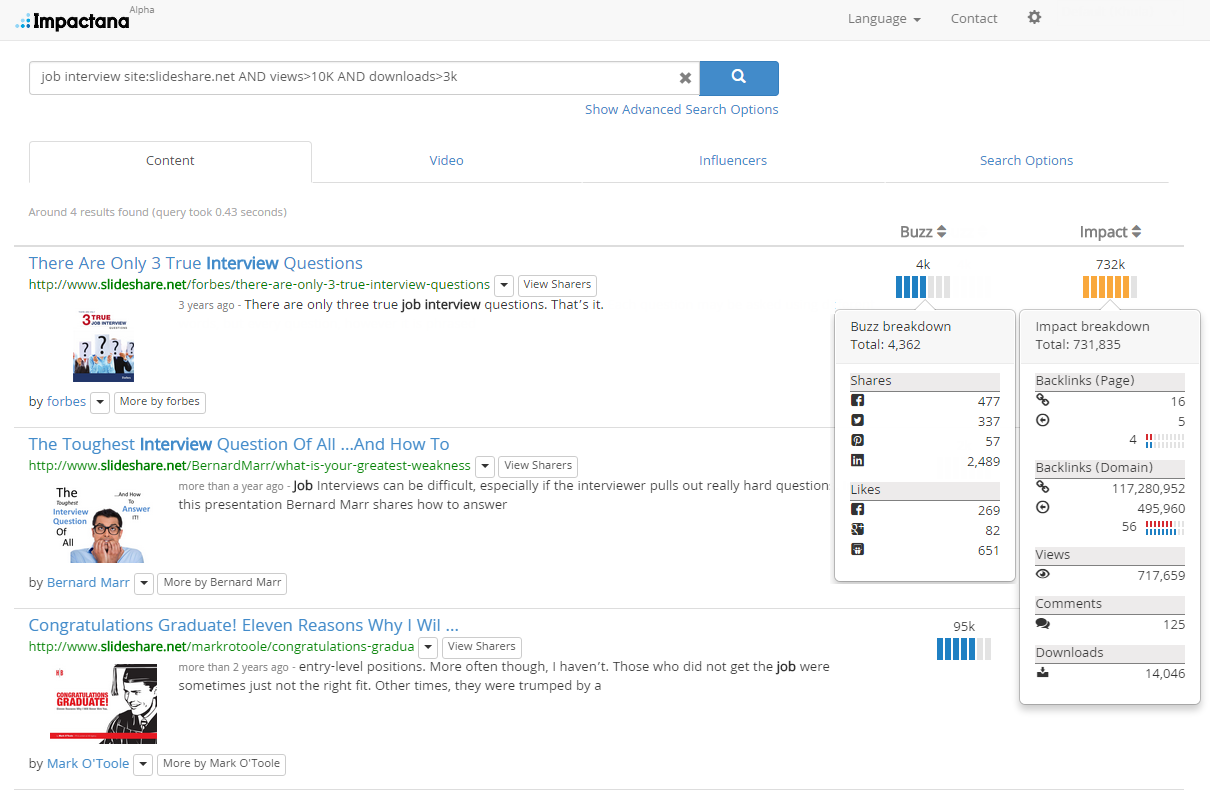Click More by Bernard Marr
The height and width of the screenshot is (795, 1210).
point(222,583)
